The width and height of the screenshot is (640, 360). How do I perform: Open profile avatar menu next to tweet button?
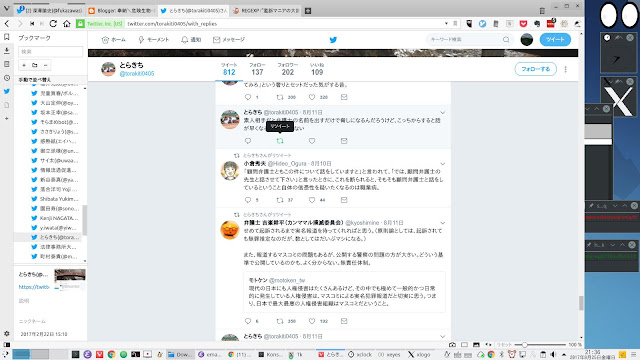(x=527, y=40)
